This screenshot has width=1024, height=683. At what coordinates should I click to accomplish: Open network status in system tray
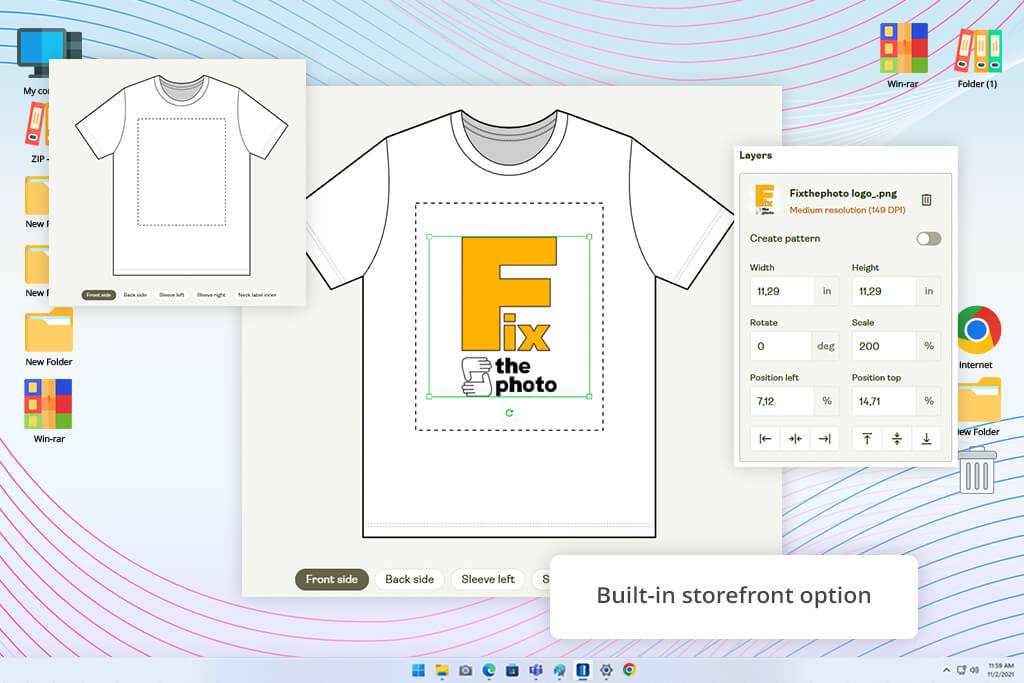coord(961,670)
